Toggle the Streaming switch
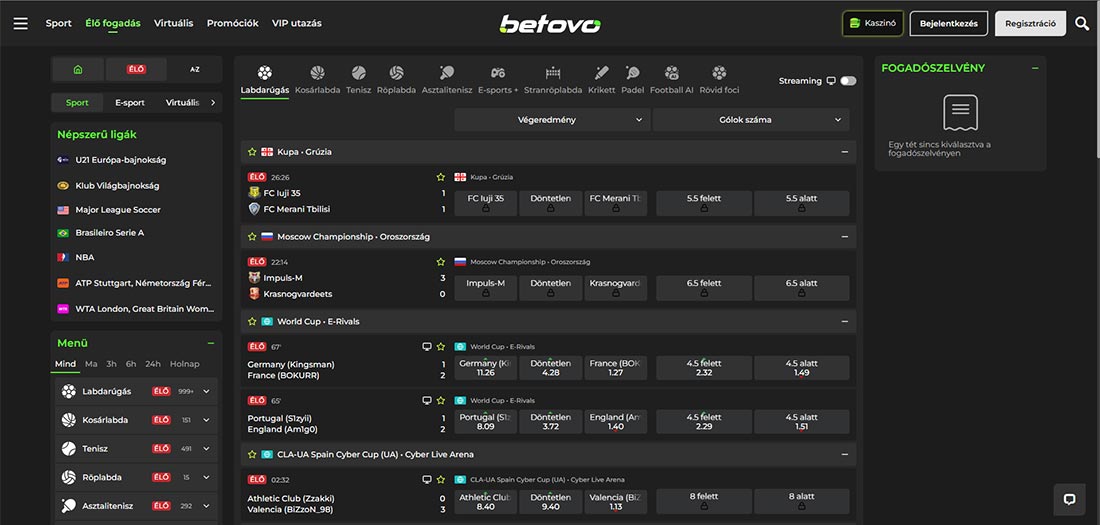This screenshot has height=525, width=1100. [848, 81]
